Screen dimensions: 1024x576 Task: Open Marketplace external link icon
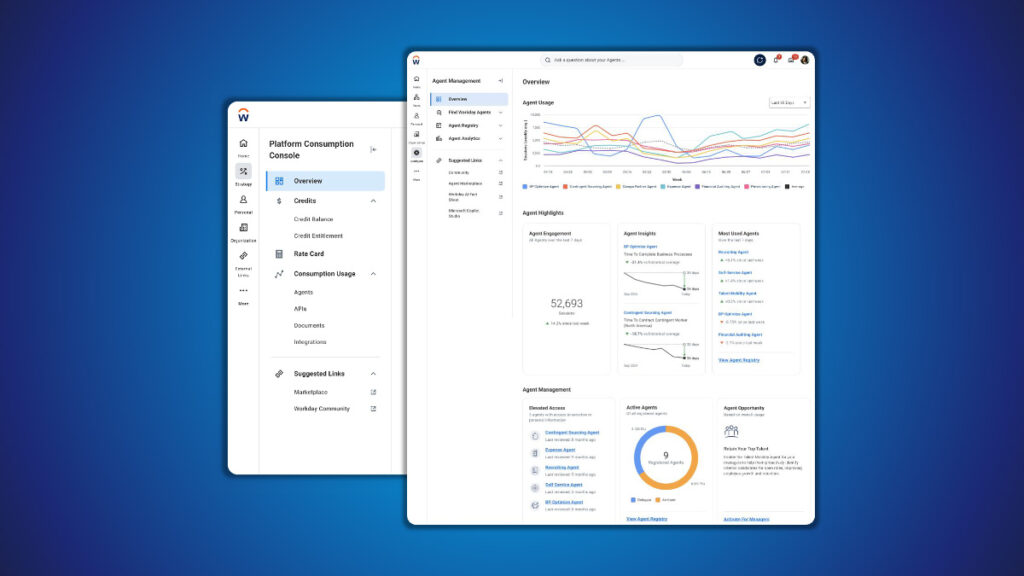tap(374, 392)
